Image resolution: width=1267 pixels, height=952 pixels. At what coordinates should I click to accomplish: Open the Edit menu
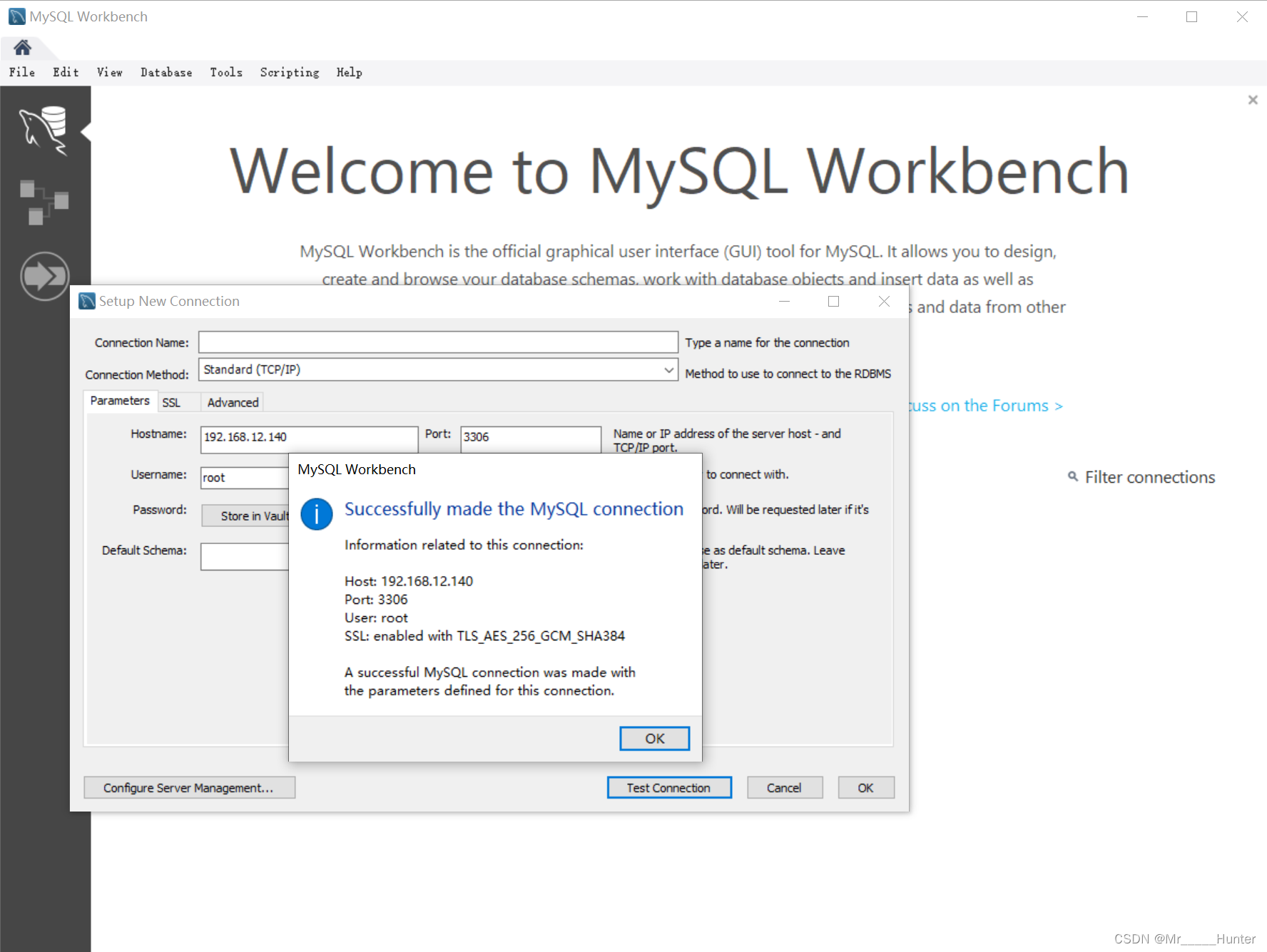click(x=66, y=72)
